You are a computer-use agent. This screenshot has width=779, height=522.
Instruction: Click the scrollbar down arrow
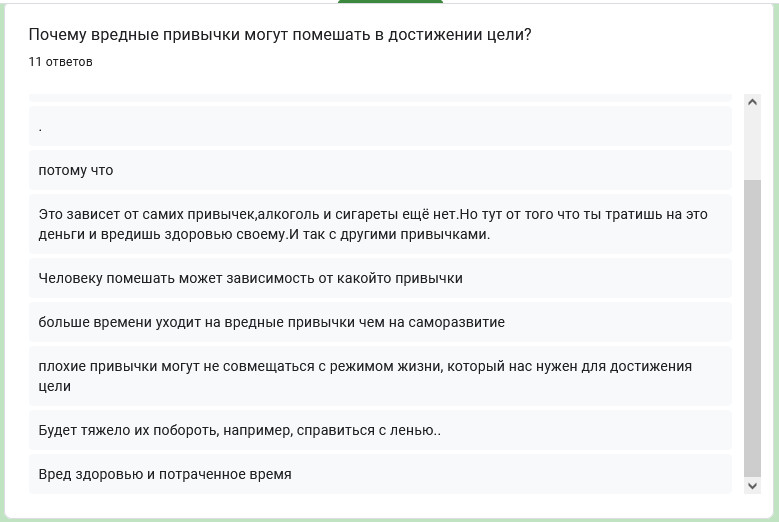pos(752,486)
